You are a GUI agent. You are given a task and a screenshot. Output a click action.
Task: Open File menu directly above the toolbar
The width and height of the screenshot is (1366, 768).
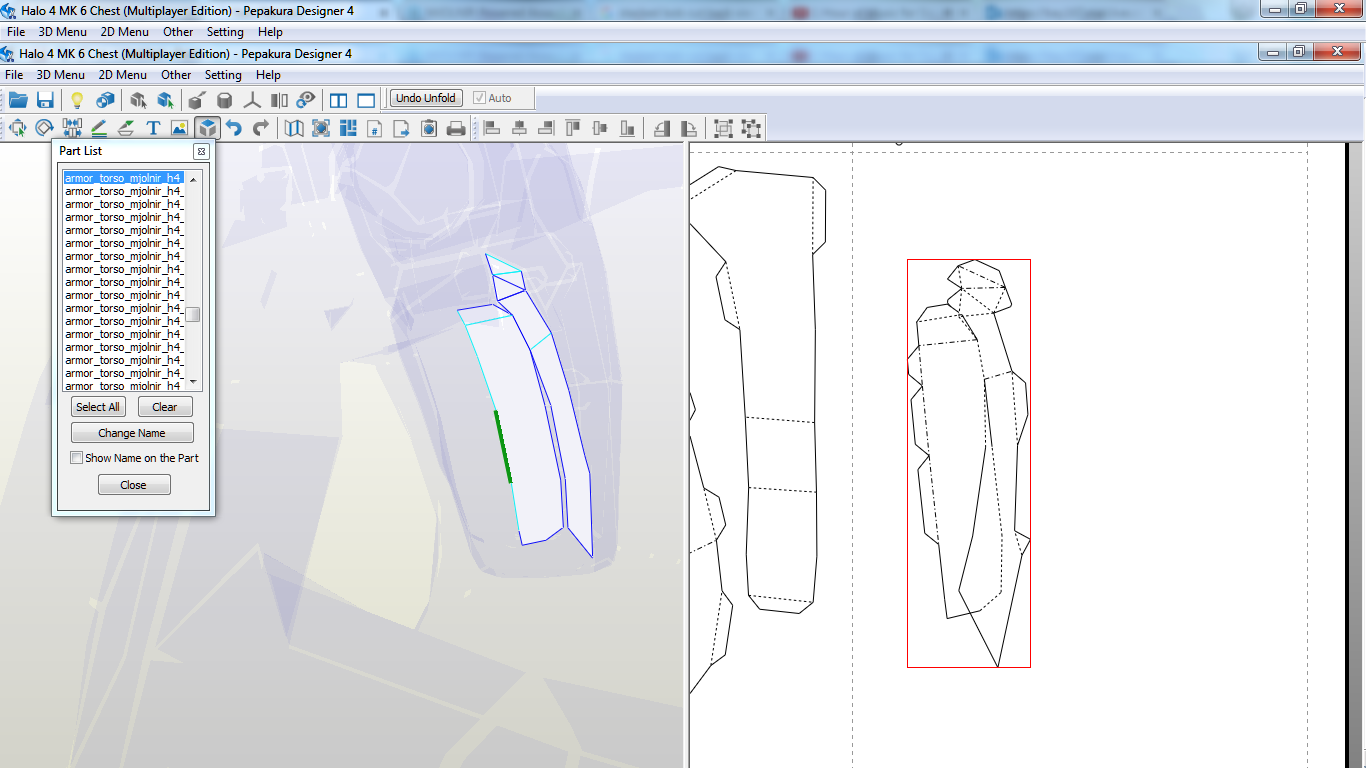[15, 75]
